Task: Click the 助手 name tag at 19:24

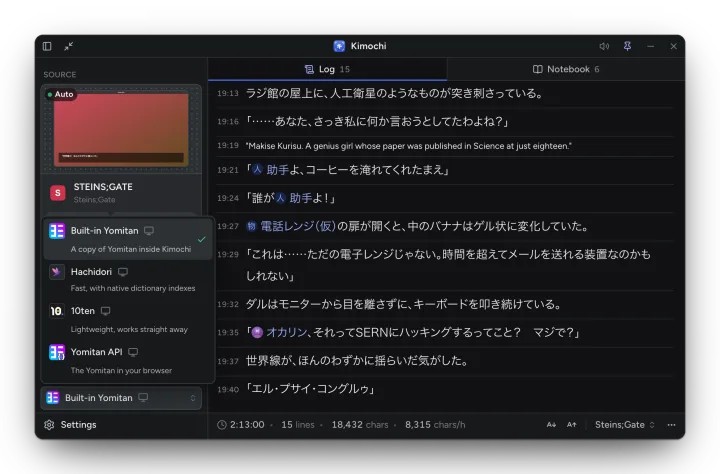Action: tap(301, 198)
